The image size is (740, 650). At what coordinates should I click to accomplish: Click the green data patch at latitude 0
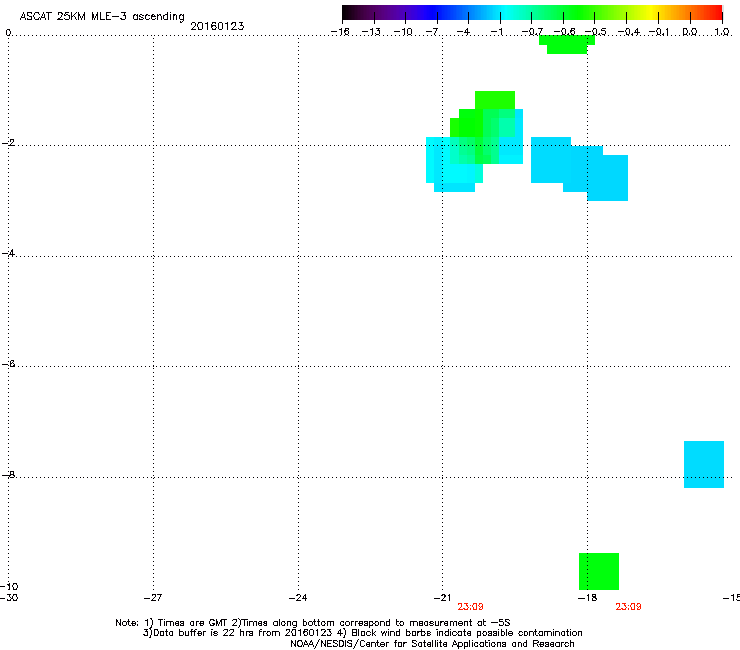point(567,44)
